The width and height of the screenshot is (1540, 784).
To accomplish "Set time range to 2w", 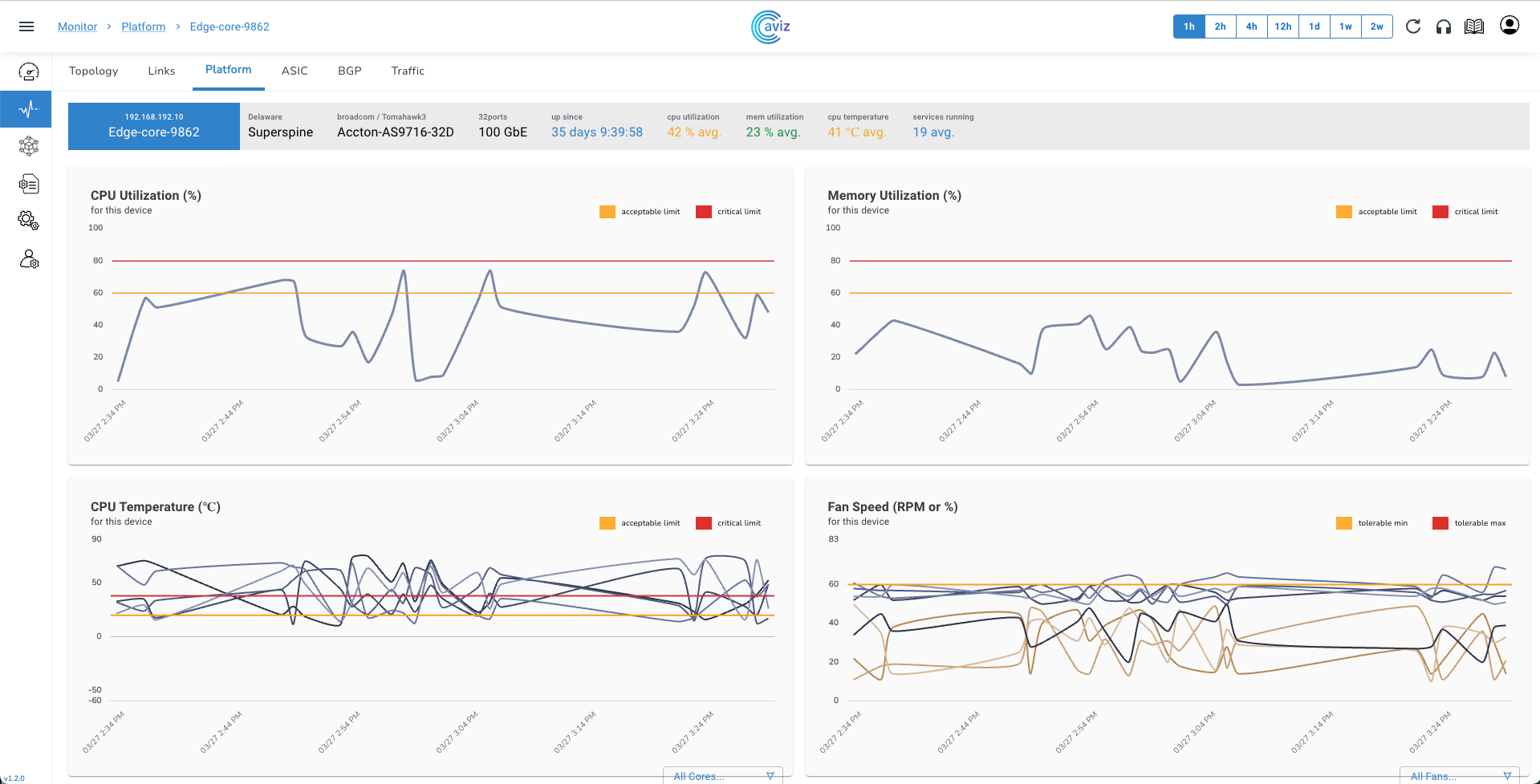I will pos(1376,26).
